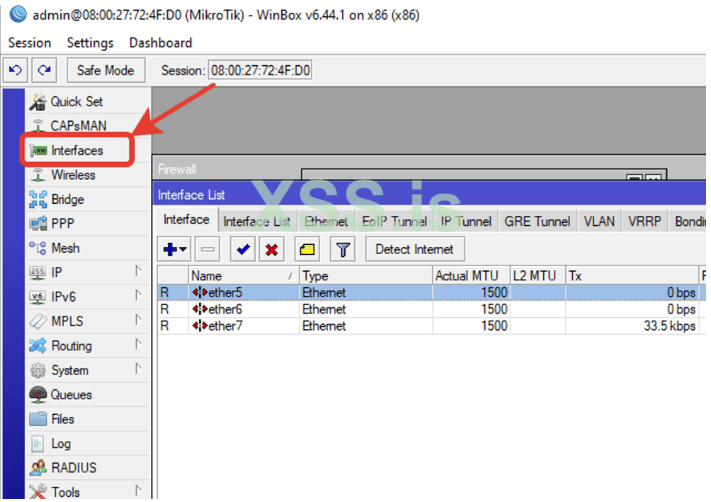Select the ether7 interface row
711x502 pixels.
coord(431,326)
